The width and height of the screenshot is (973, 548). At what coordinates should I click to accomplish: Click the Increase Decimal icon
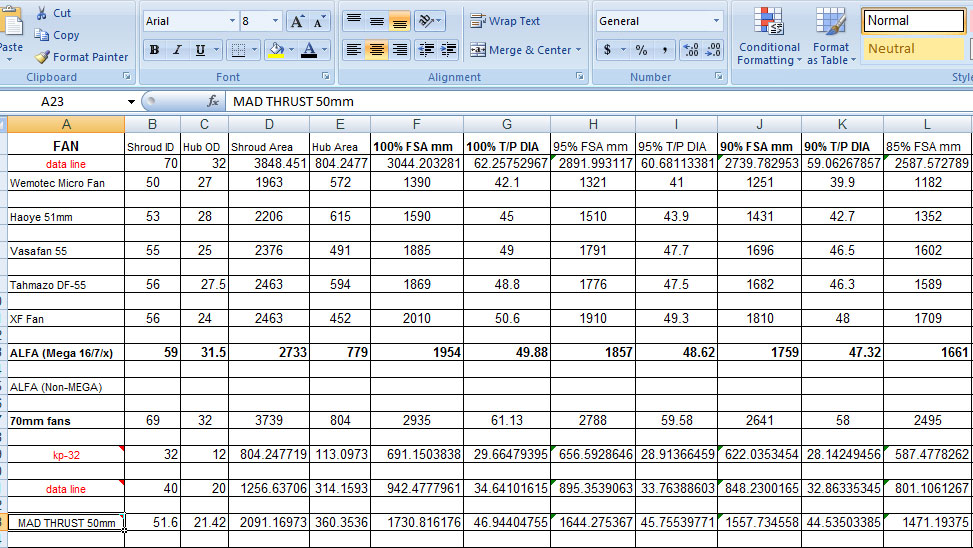[x=691, y=50]
